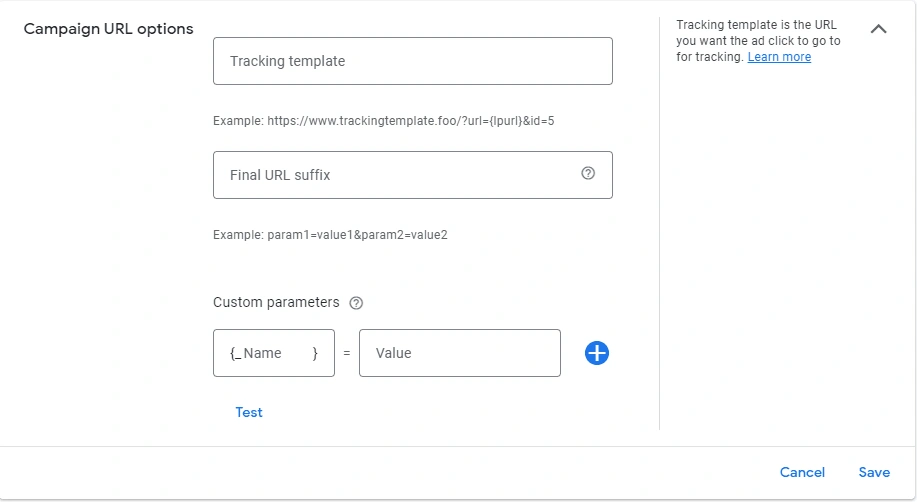Cancel the URL options changes
Viewport: 917px width, 502px height.
[802, 472]
